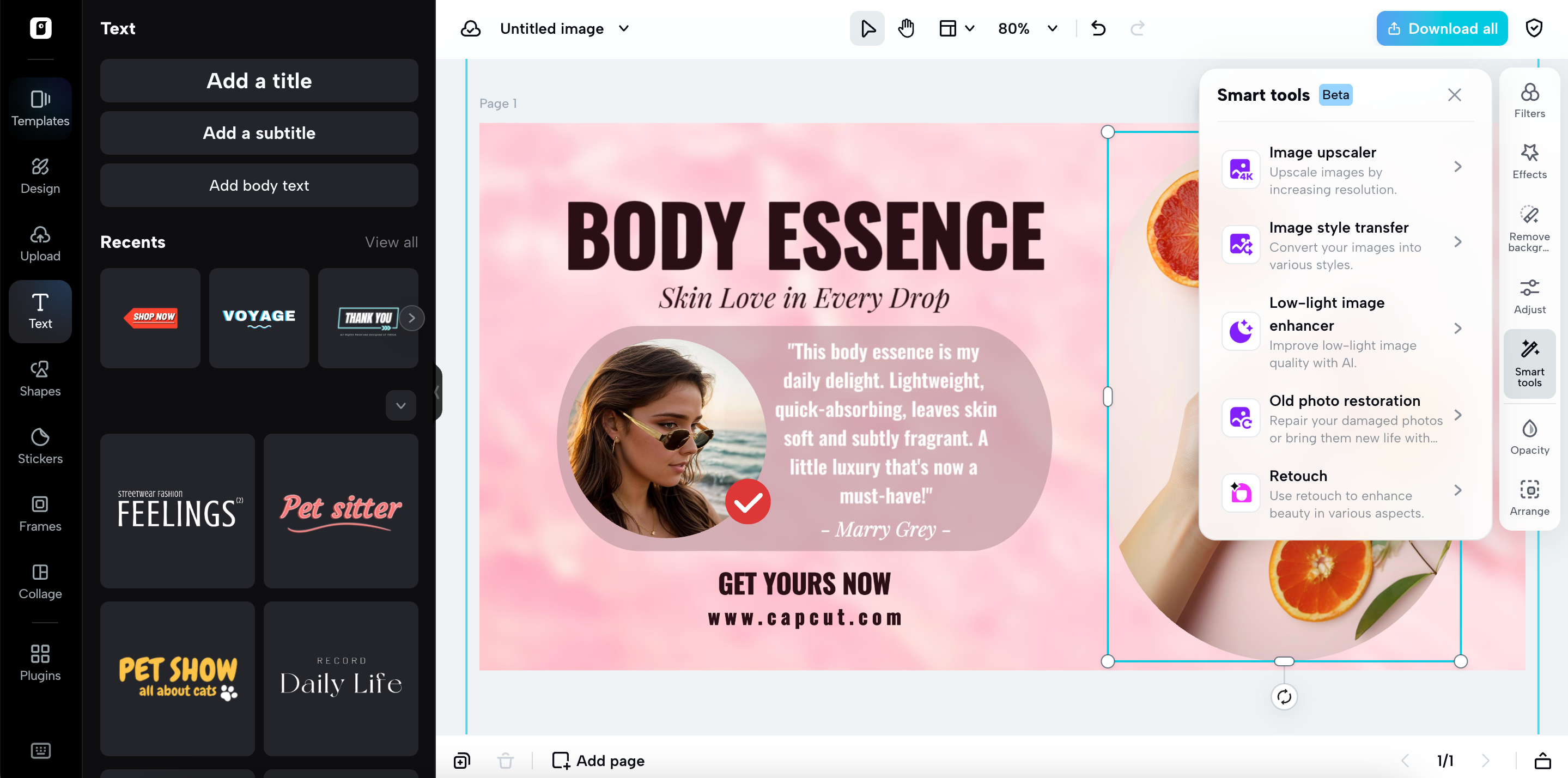Select the hand pan tool
This screenshot has width=1568, height=778.
(x=905, y=28)
